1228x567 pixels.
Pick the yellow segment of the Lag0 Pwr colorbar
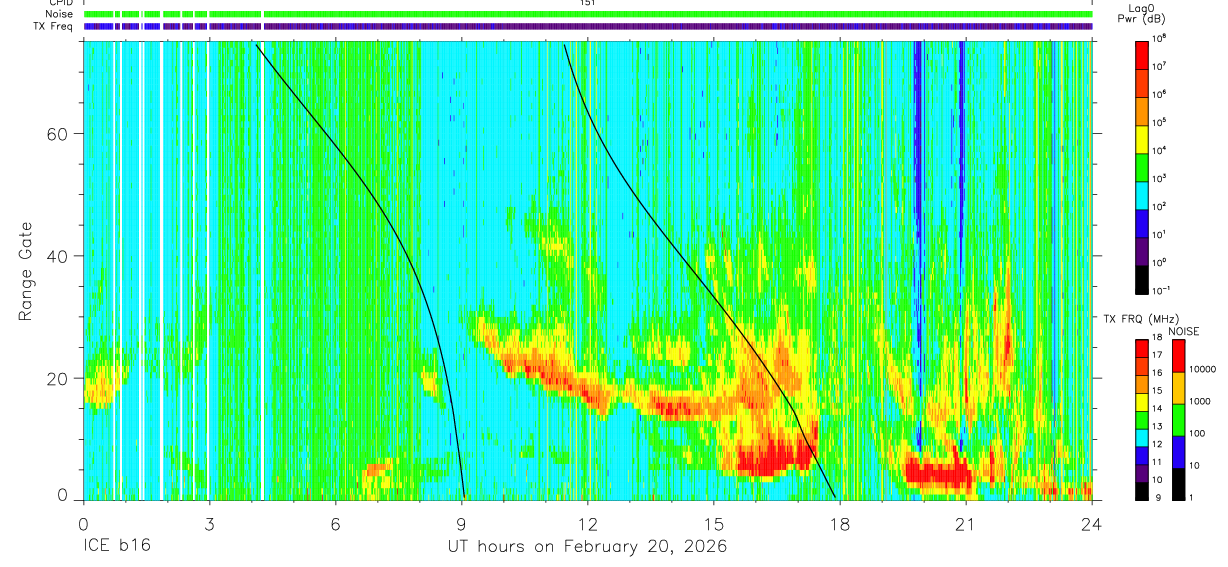pyautogui.click(x=1143, y=139)
